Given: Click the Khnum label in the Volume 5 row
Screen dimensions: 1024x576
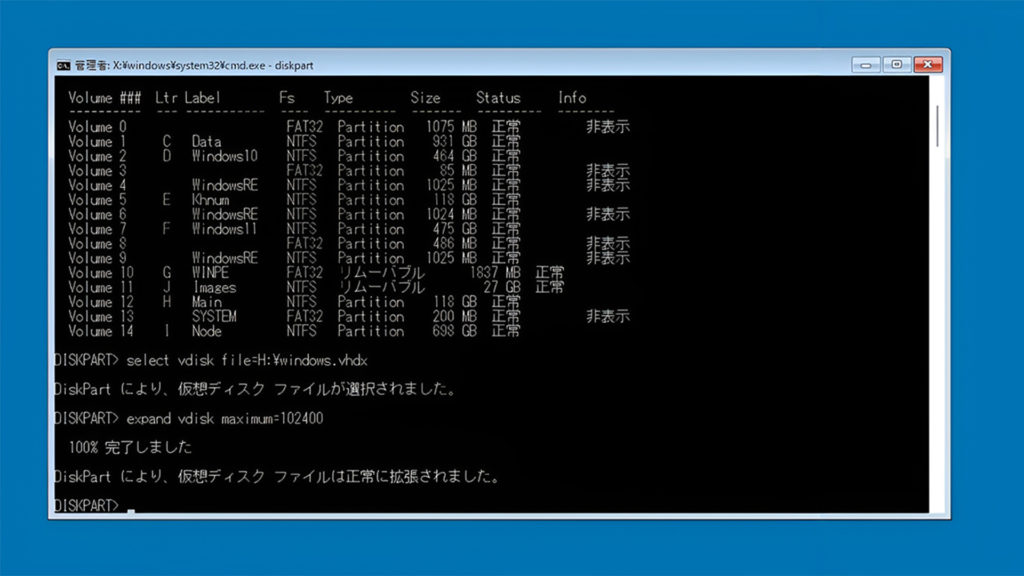Looking at the screenshot, I should pyautogui.click(x=211, y=200).
